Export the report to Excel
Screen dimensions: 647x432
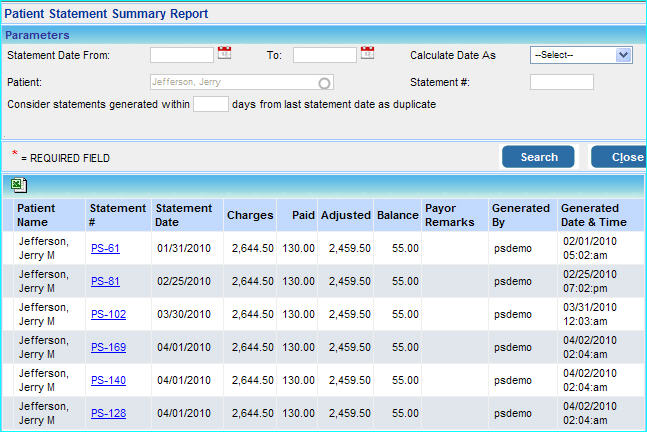[19, 185]
